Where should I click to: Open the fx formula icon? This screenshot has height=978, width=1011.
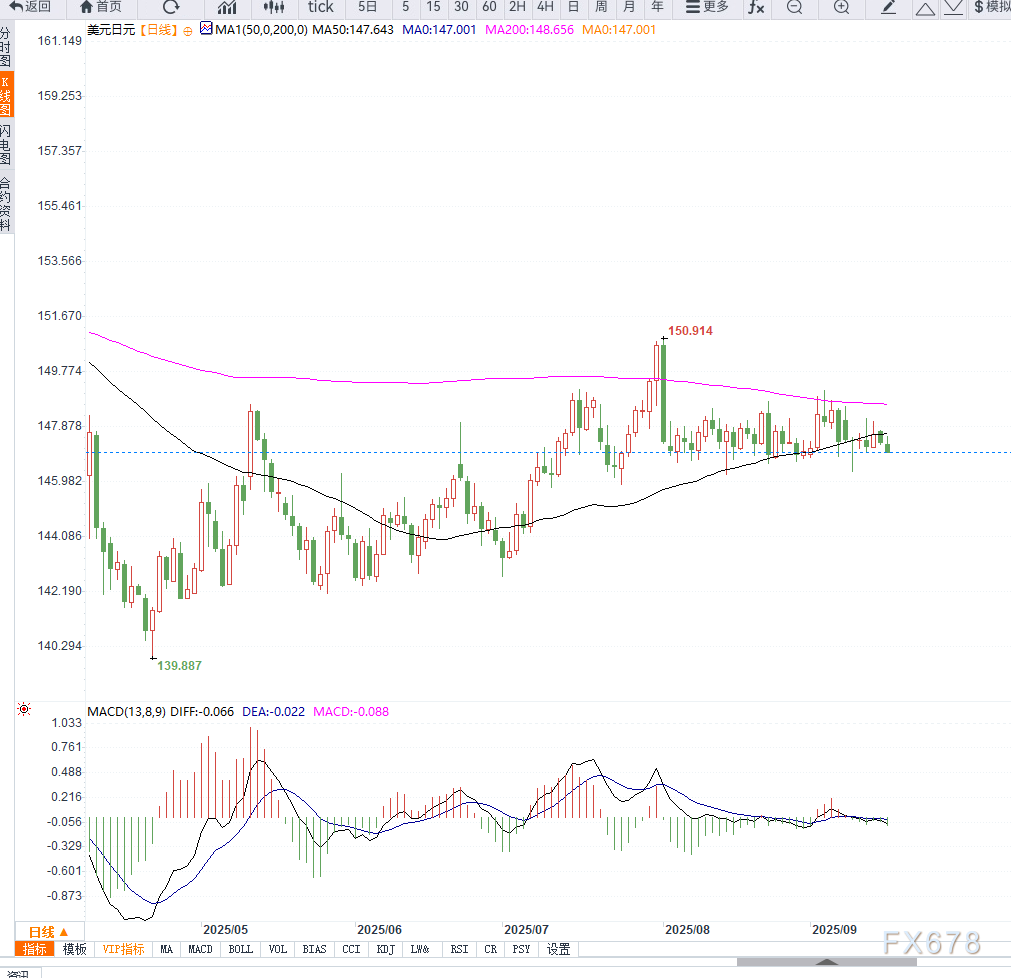click(756, 7)
